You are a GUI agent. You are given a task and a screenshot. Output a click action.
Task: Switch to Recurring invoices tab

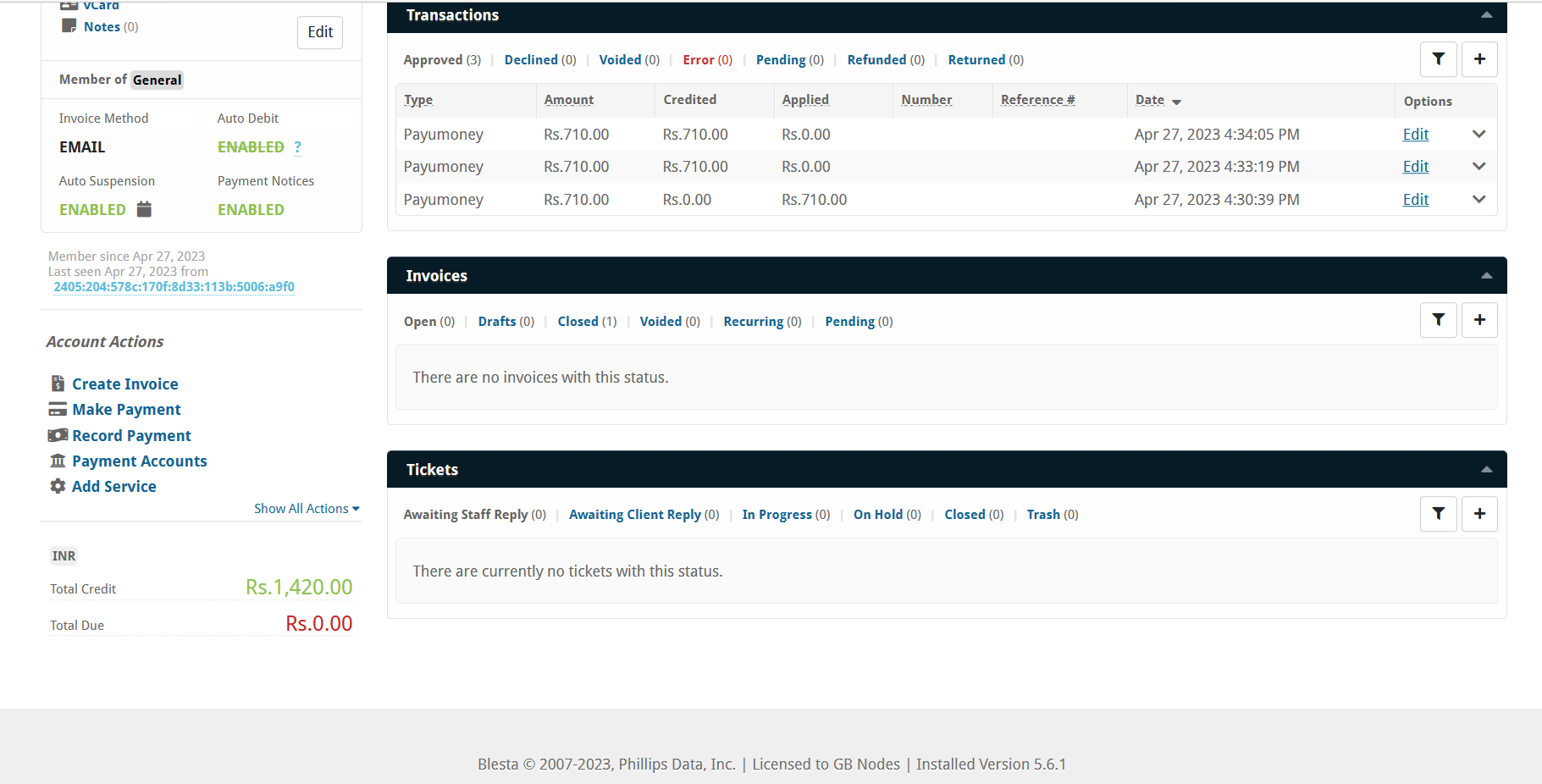[x=762, y=322]
